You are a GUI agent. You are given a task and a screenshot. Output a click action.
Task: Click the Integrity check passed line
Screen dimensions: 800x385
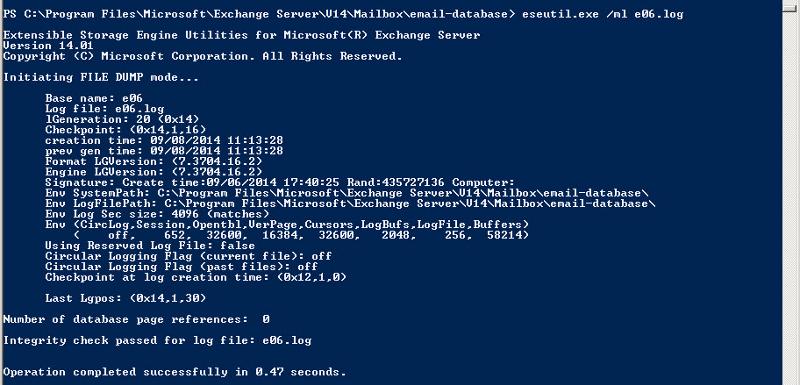(x=157, y=340)
